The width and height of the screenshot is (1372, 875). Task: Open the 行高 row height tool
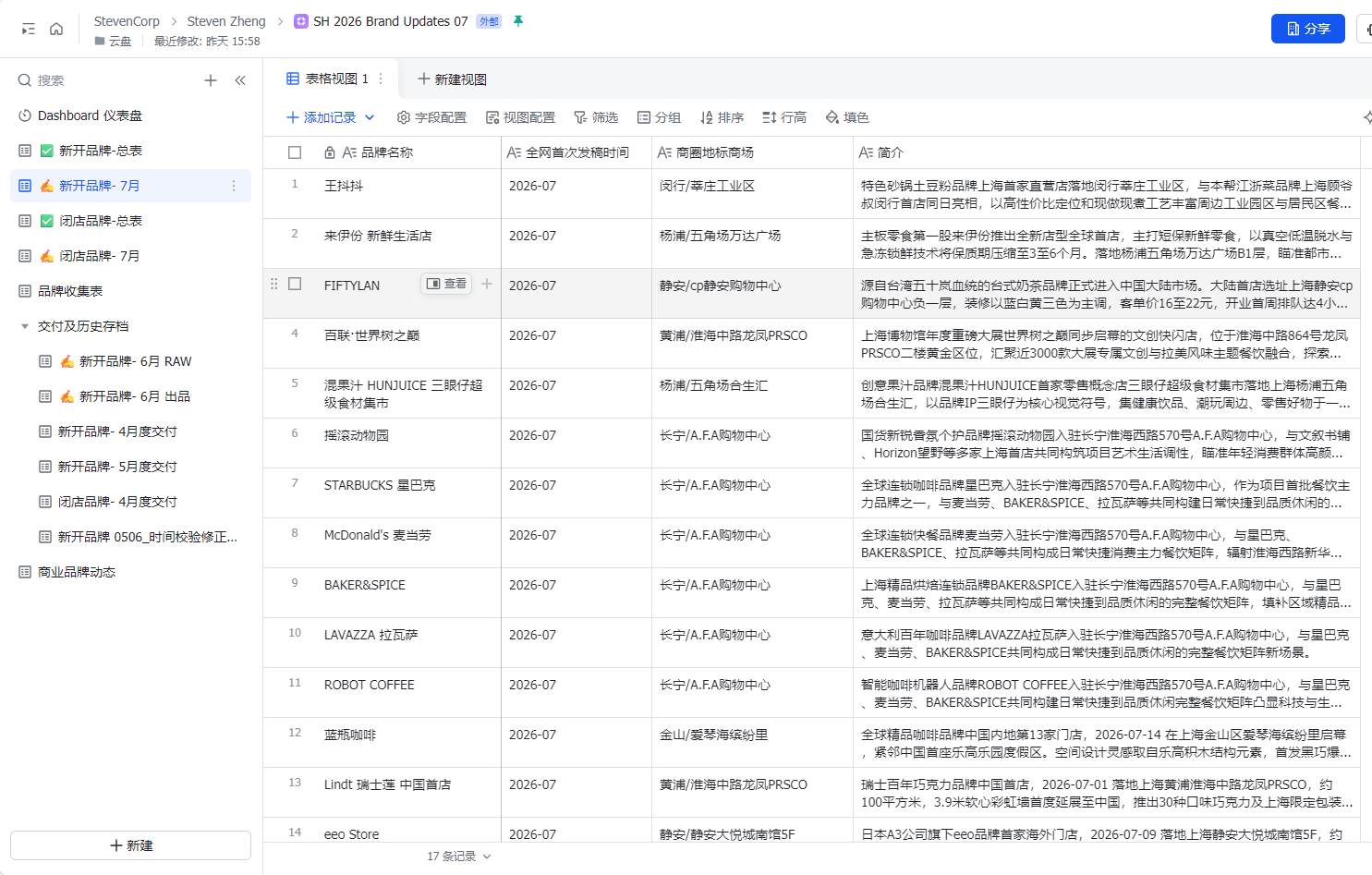pos(784,117)
